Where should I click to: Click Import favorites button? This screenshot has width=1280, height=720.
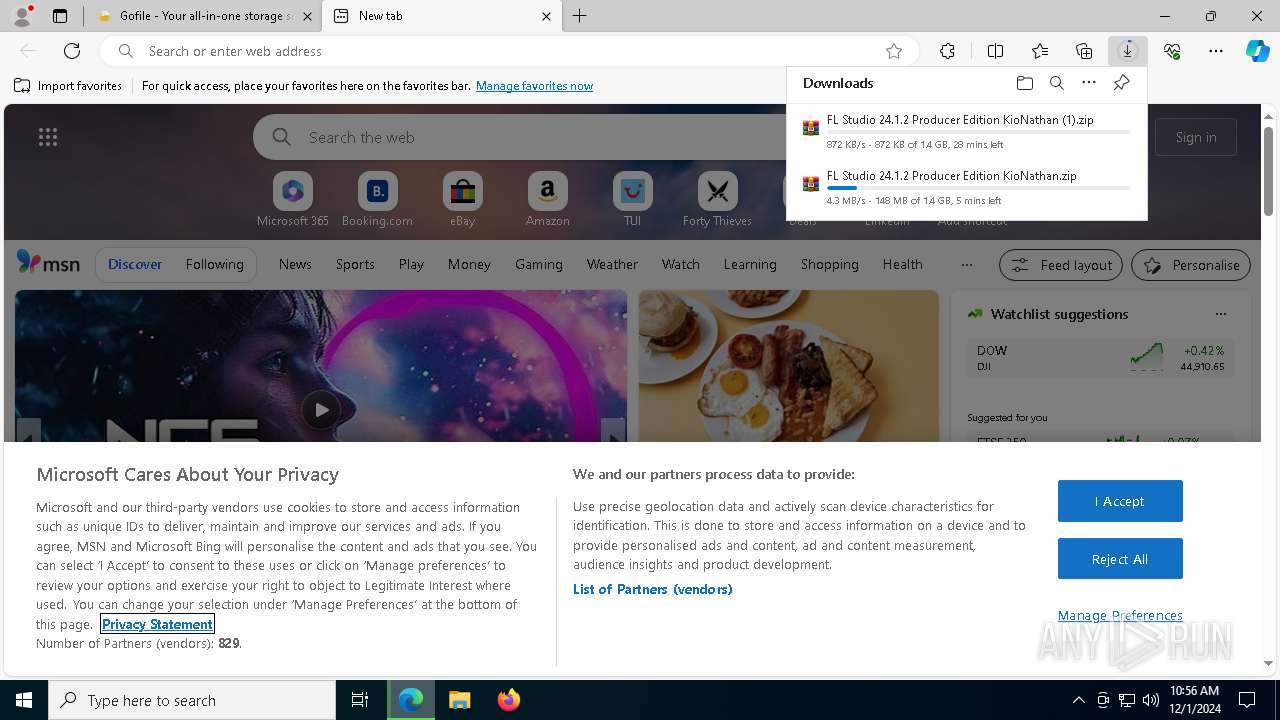[x=68, y=86]
